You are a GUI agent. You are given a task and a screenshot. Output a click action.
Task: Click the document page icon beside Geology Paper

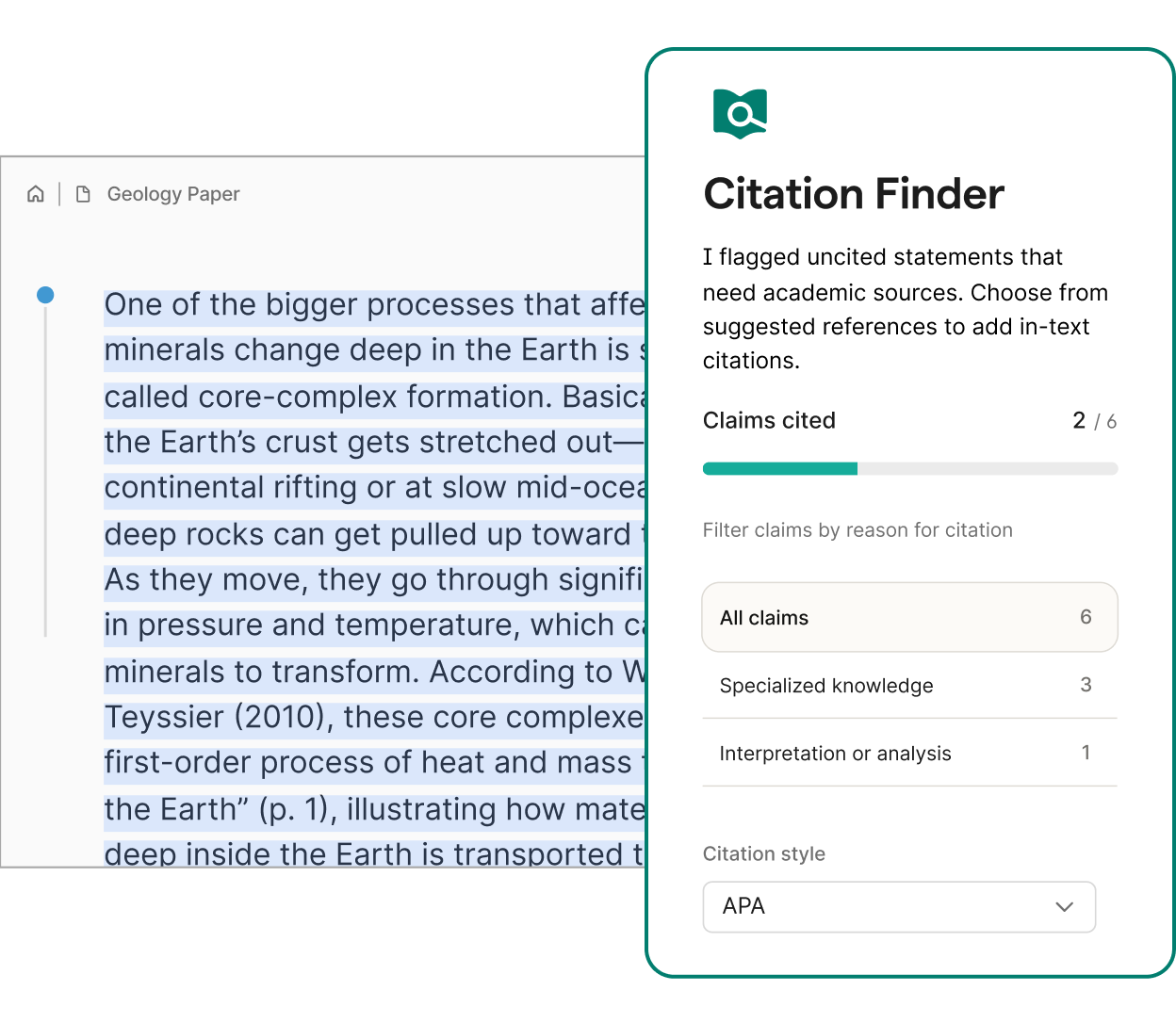click(x=82, y=193)
